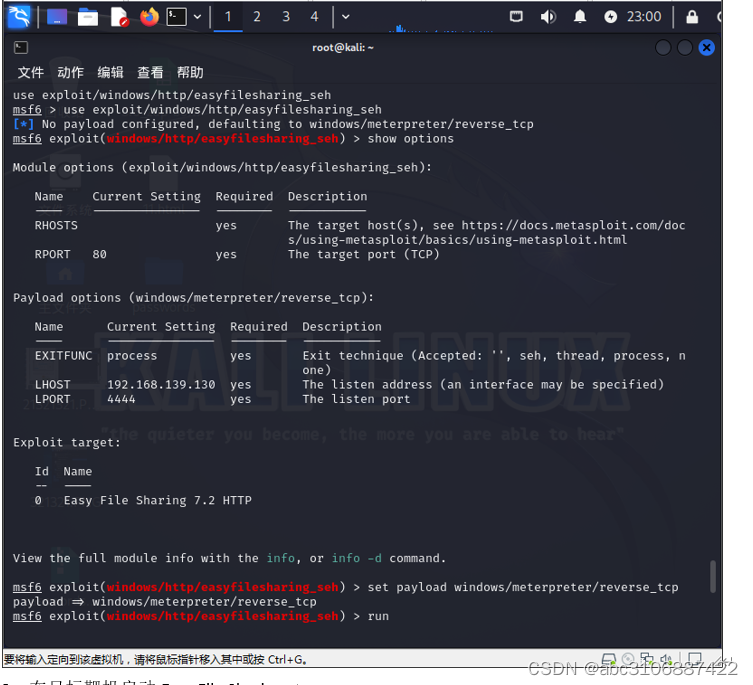Click the 'show options' command text
Viewport: 753px width, 685px height.
tap(411, 139)
